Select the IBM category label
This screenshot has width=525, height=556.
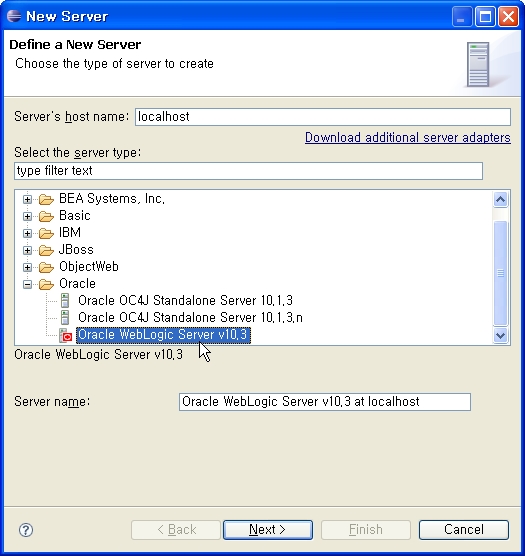click(70, 233)
